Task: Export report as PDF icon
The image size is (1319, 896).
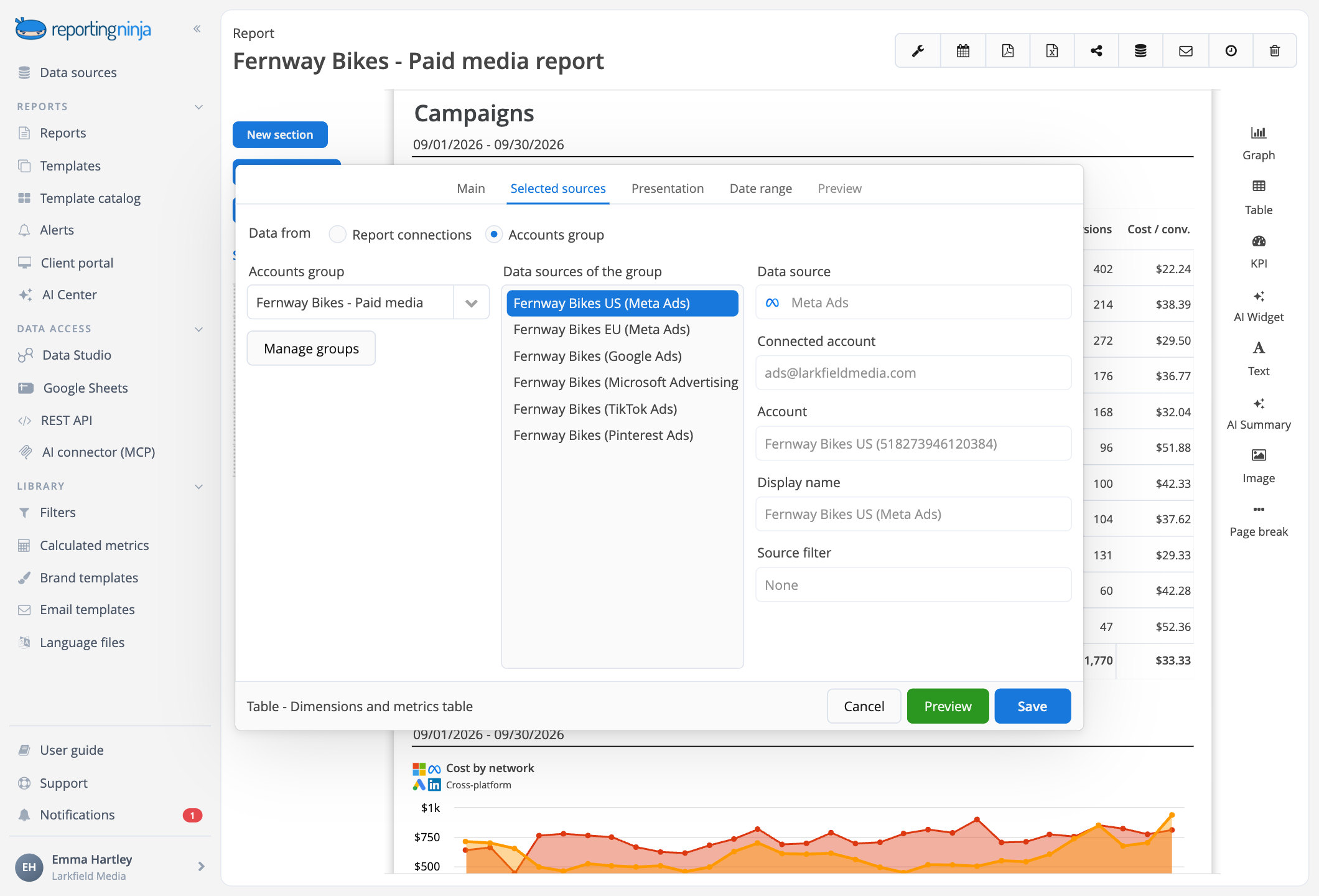Action: coord(1007,51)
